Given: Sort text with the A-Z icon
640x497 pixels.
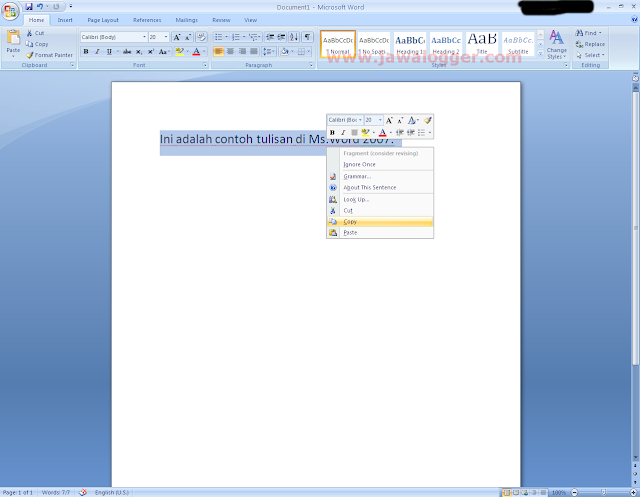Looking at the screenshot, I should 294,37.
